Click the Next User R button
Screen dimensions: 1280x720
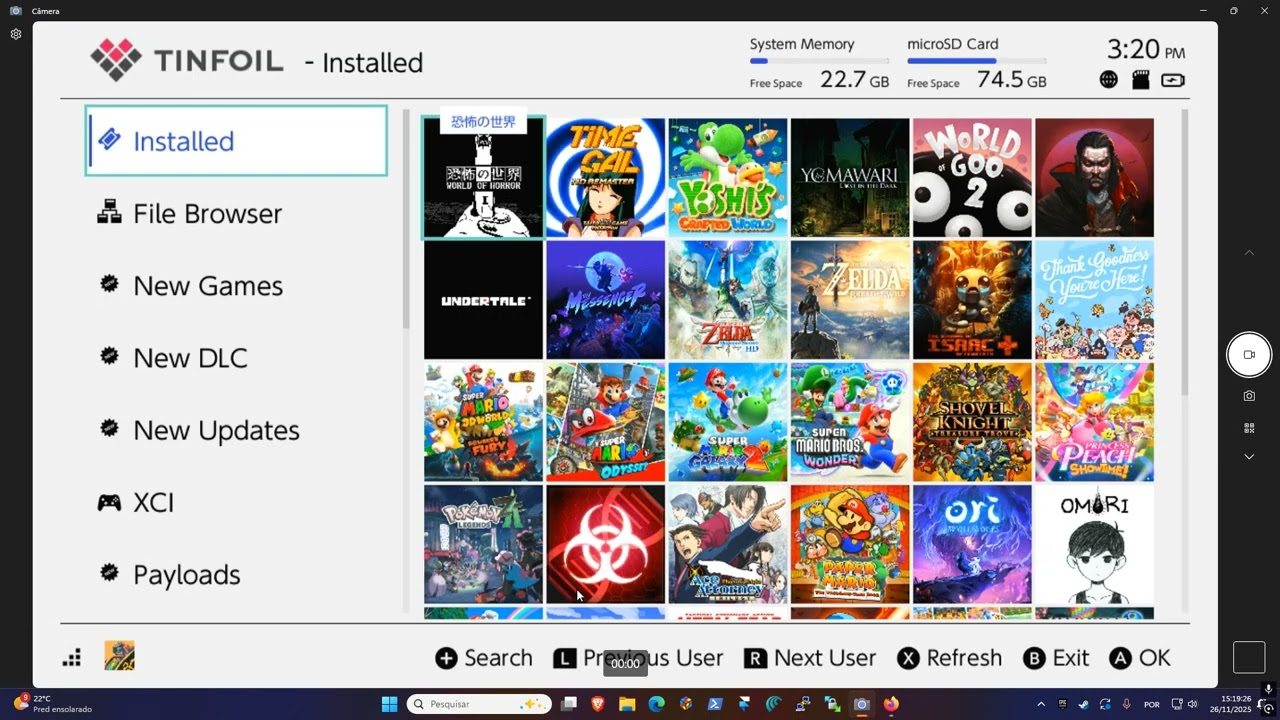pos(810,658)
